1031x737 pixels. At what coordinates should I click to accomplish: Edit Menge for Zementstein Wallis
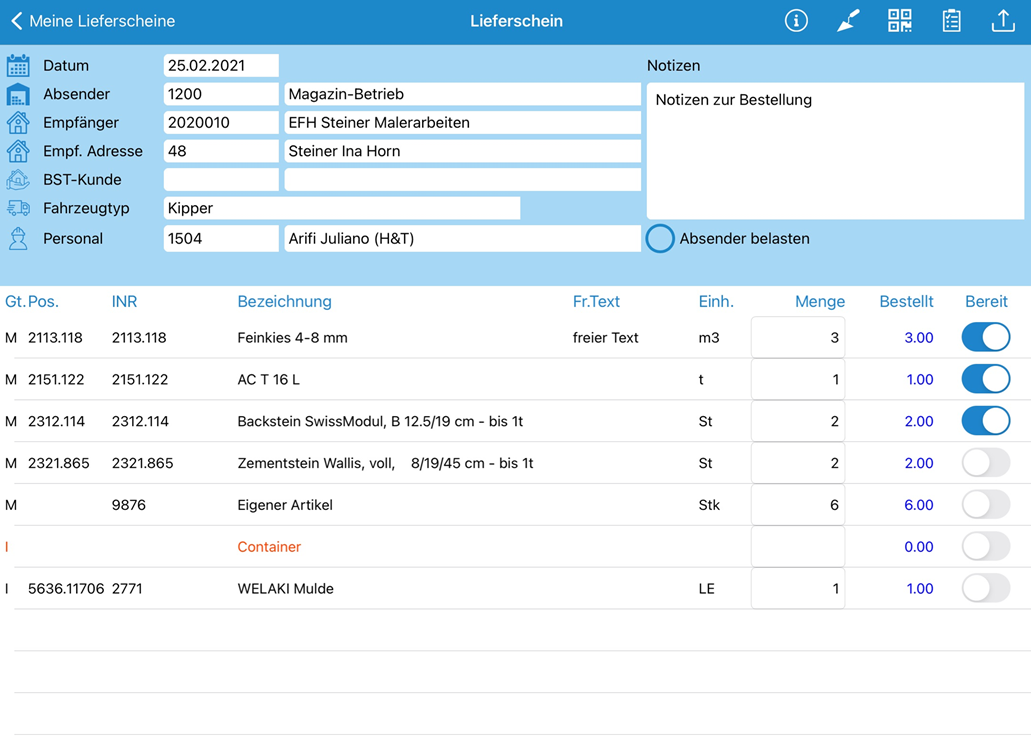point(798,463)
